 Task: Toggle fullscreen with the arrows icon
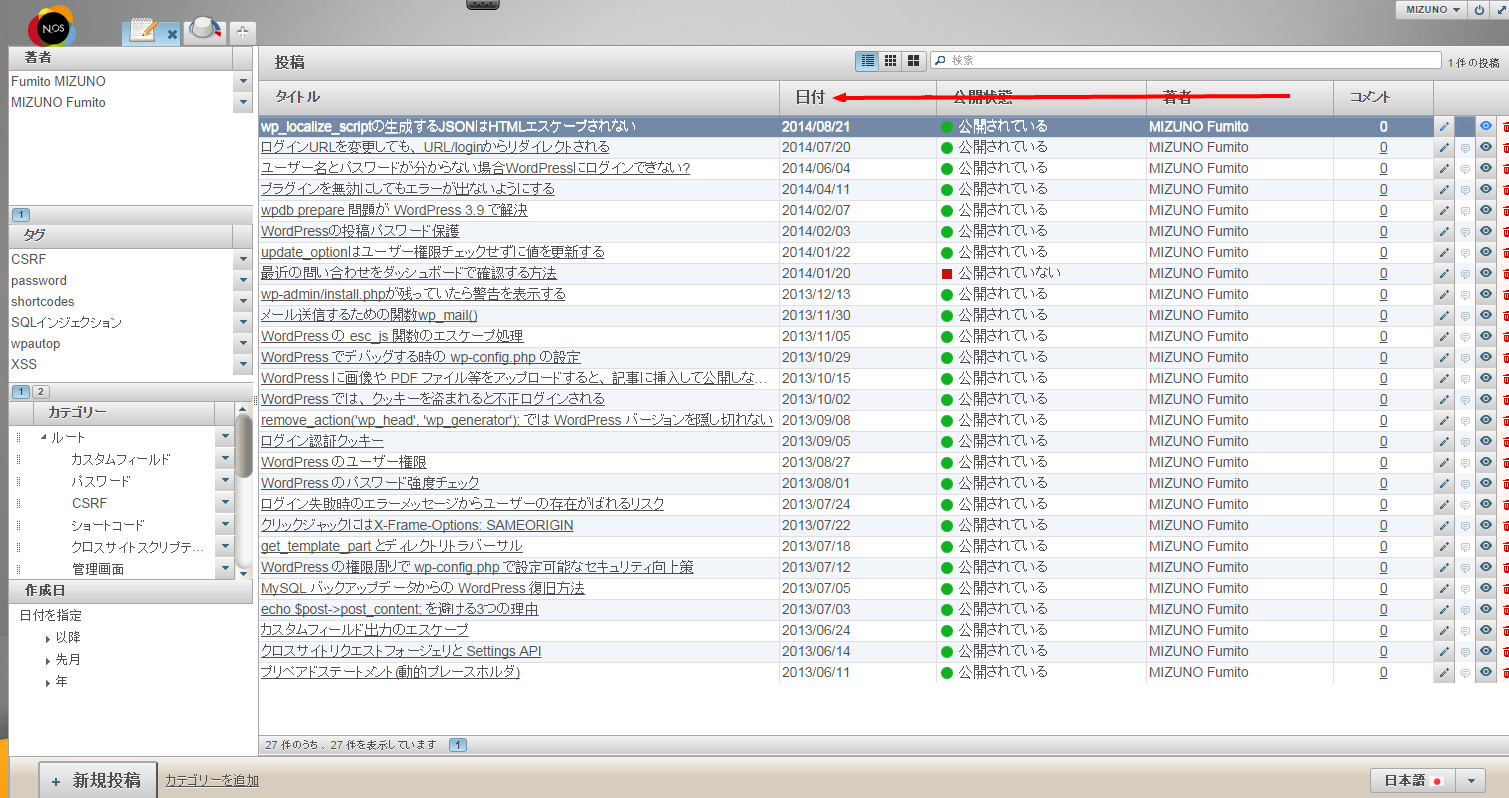[1500, 9]
